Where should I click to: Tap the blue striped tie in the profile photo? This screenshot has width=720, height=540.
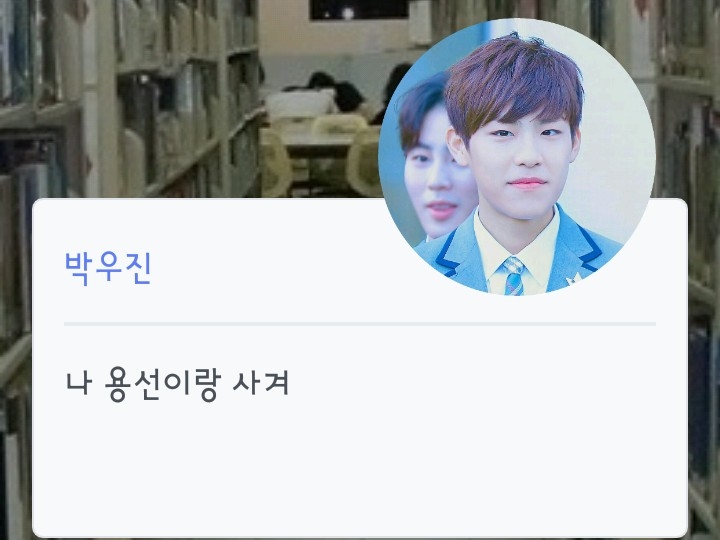tap(514, 276)
